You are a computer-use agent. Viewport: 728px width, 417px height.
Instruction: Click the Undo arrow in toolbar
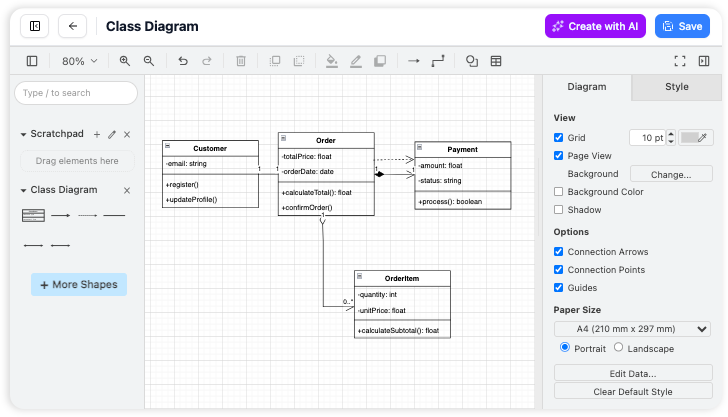coord(182,61)
